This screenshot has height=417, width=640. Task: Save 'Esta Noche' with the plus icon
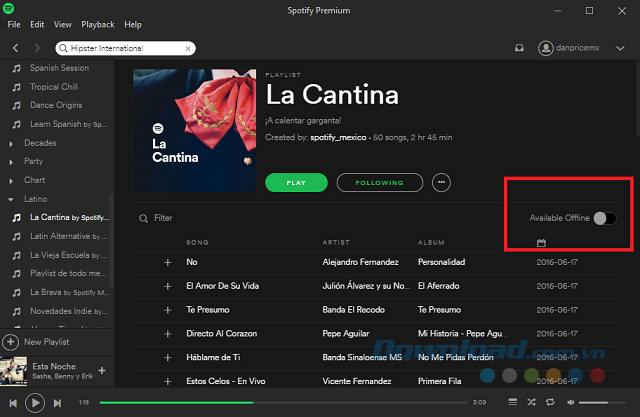(x=102, y=370)
